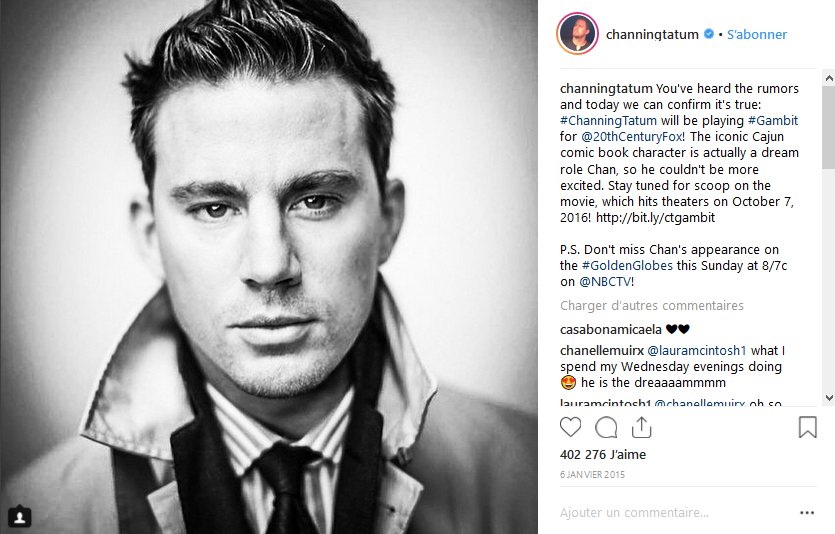Click the S'abonner follow link
835x534 pixels.
[x=757, y=35]
